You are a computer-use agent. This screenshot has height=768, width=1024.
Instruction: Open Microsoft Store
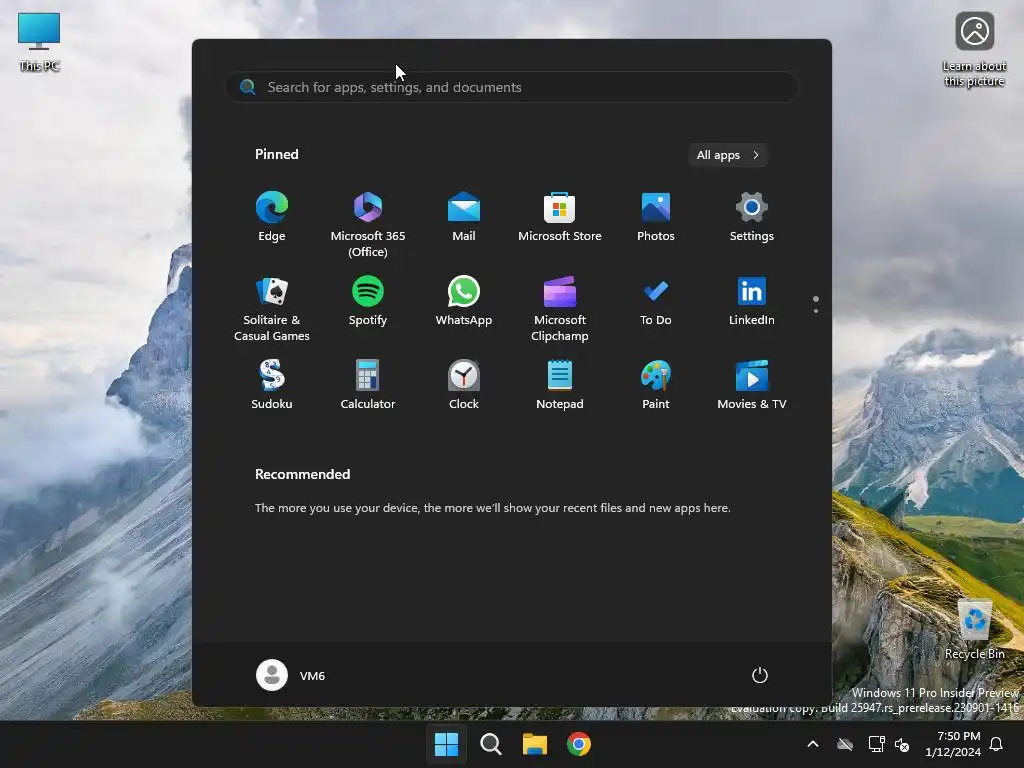click(560, 217)
